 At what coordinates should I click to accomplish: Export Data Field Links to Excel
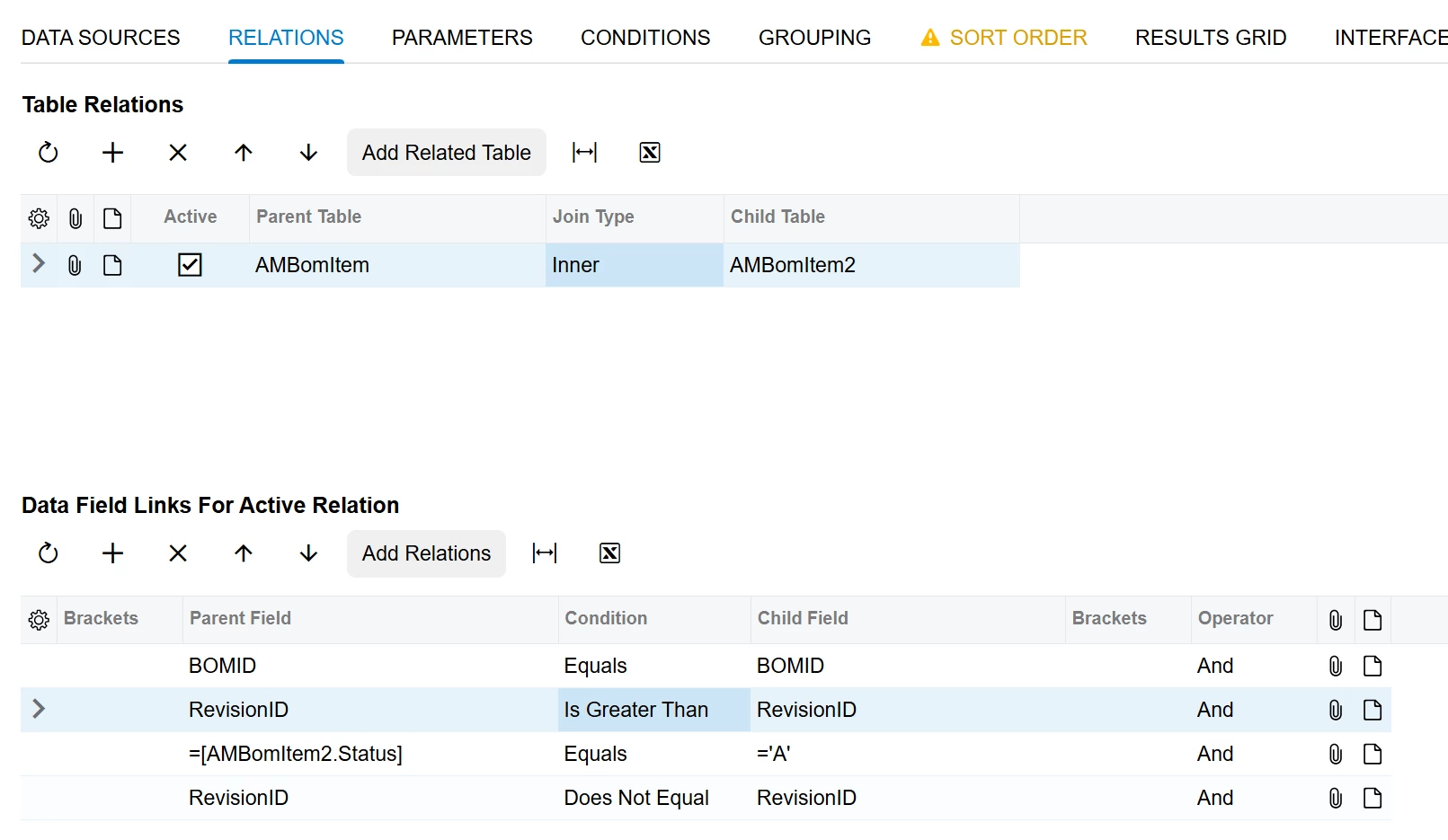coord(609,553)
